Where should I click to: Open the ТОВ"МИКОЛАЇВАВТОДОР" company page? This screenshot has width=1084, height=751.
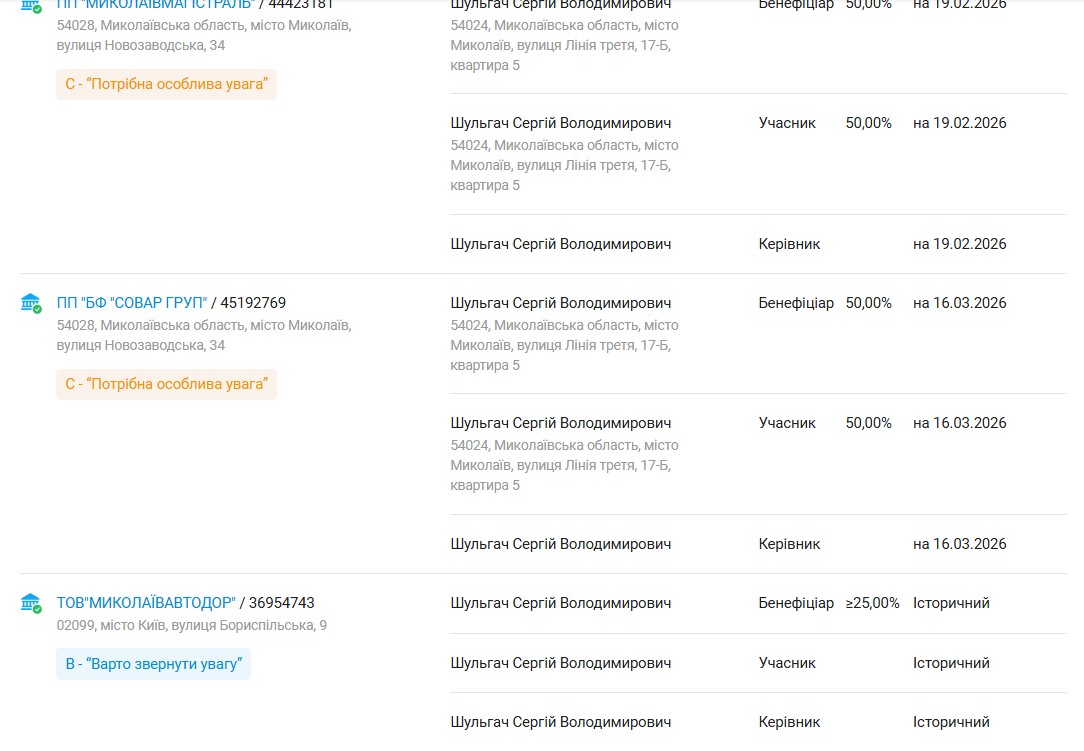click(x=146, y=603)
